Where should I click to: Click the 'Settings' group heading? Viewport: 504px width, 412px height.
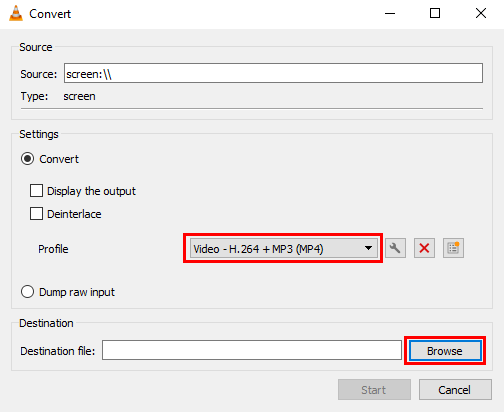(39, 134)
